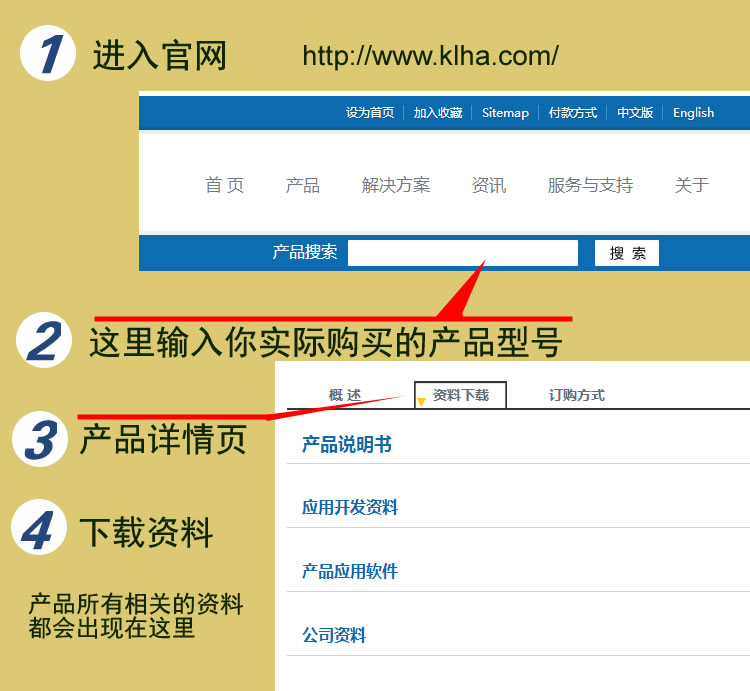Open the 解决方案 menu item
The width and height of the screenshot is (750, 691).
click(396, 185)
